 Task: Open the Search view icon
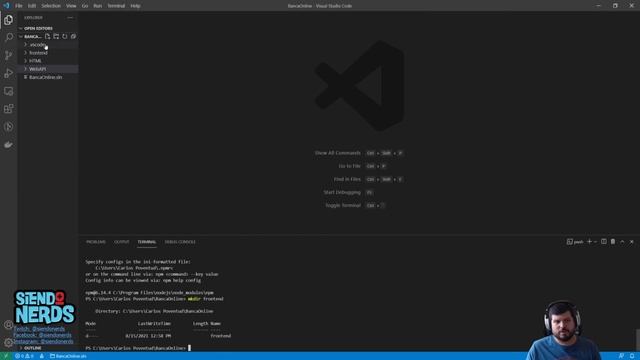pos(9,38)
